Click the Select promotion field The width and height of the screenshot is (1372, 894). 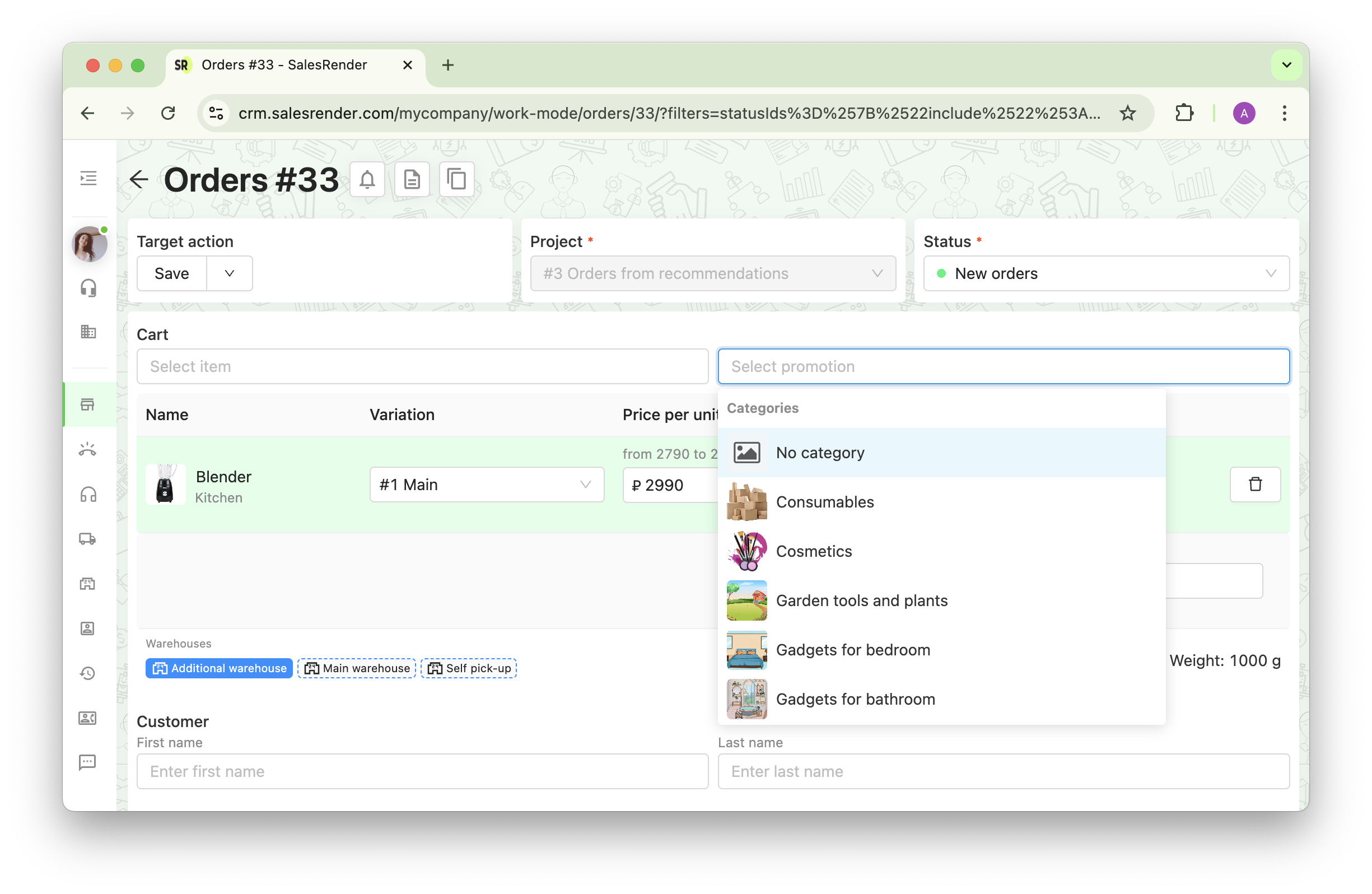[1004, 366]
